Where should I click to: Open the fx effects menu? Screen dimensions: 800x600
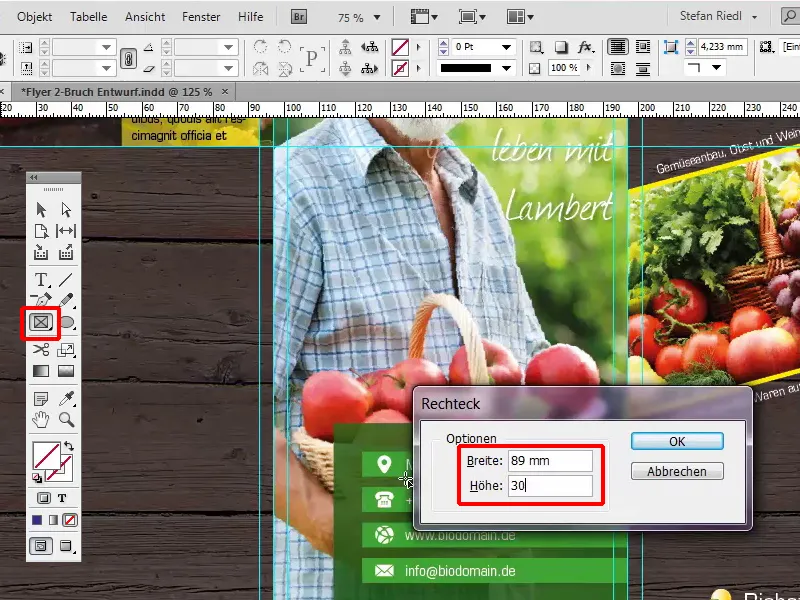pyautogui.click(x=586, y=47)
